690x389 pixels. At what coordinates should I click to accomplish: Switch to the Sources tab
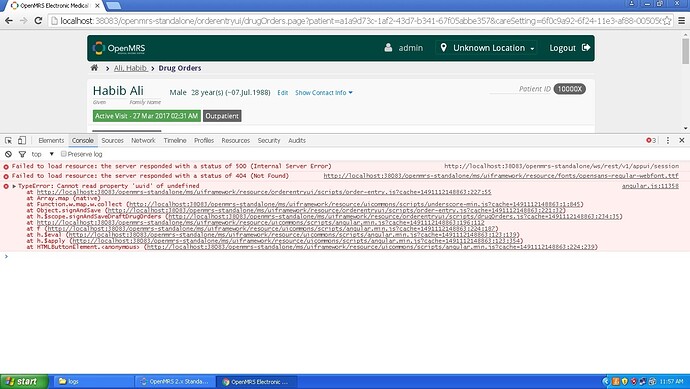tap(112, 140)
